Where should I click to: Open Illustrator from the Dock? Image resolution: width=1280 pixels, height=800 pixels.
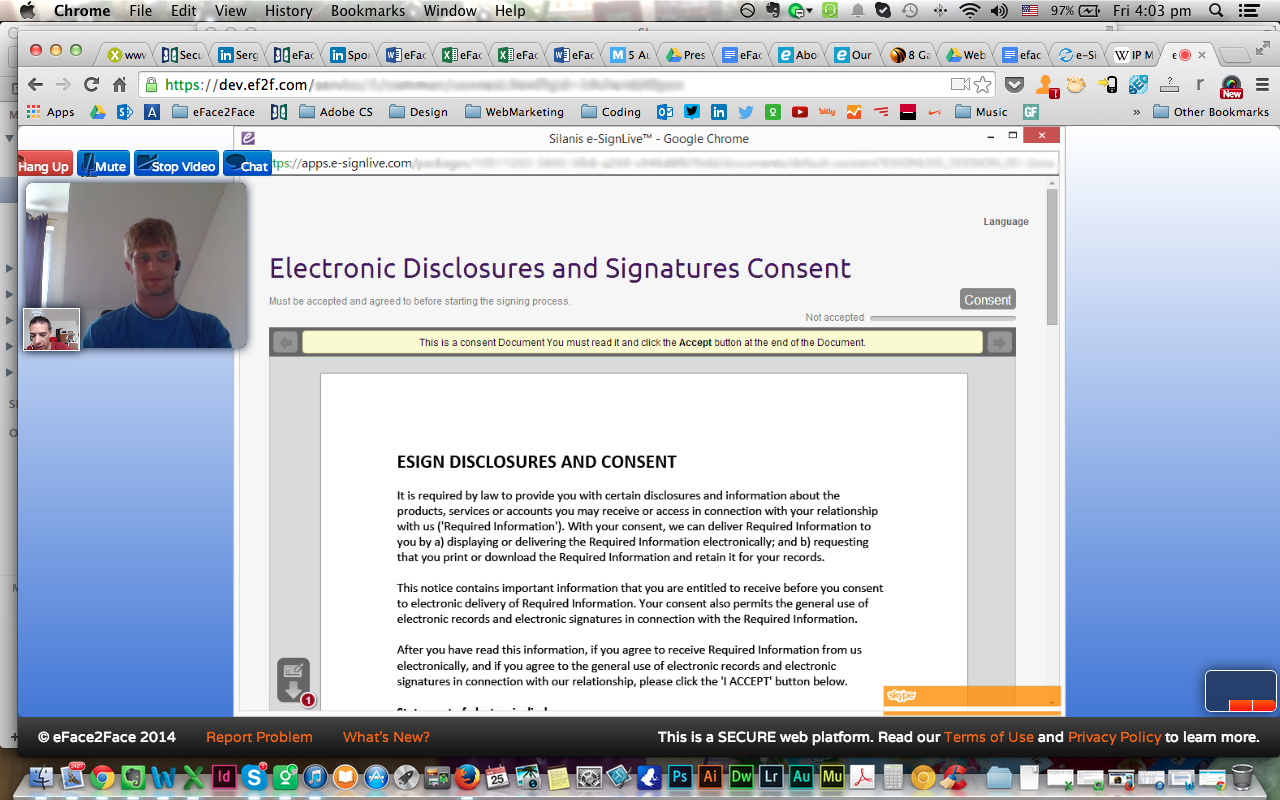[x=711, y=776]
